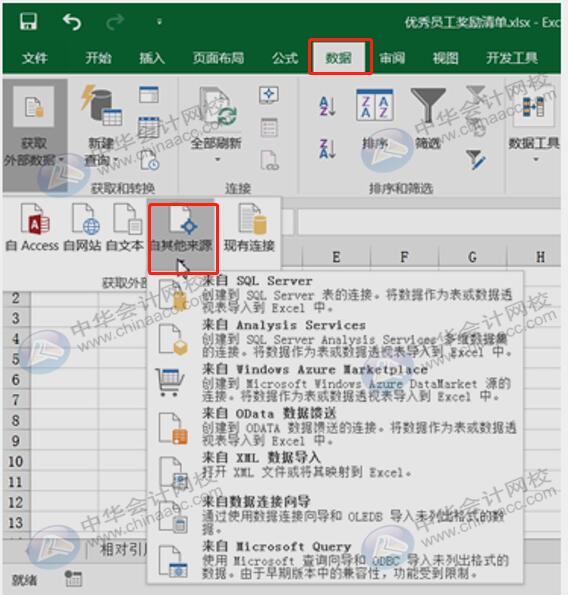568x595 pixels.
Task: Click the Recent Sources icon
Action: tap(148, 160)
